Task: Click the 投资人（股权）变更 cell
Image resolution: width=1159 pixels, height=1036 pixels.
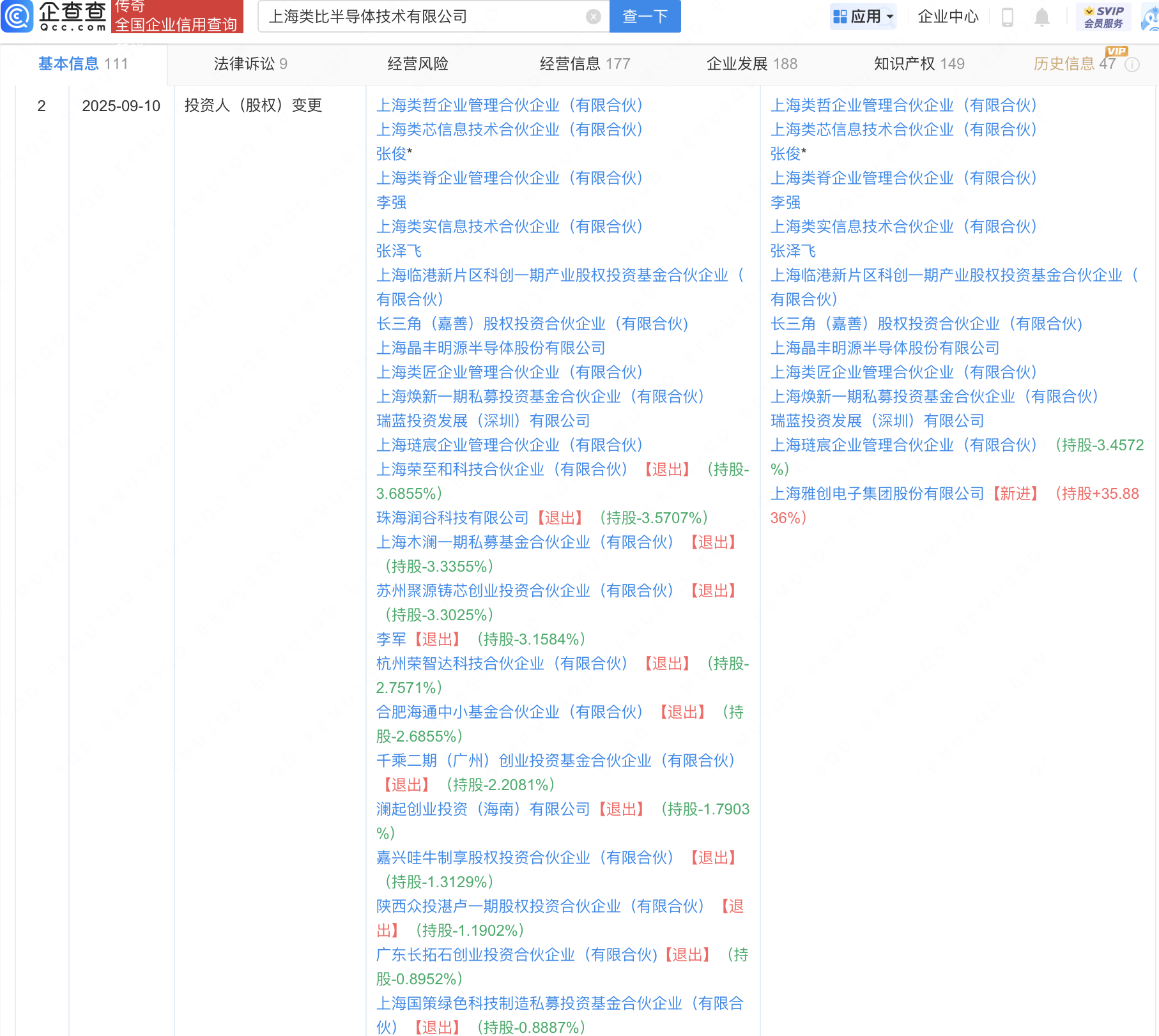Action: tap(254, 105)
